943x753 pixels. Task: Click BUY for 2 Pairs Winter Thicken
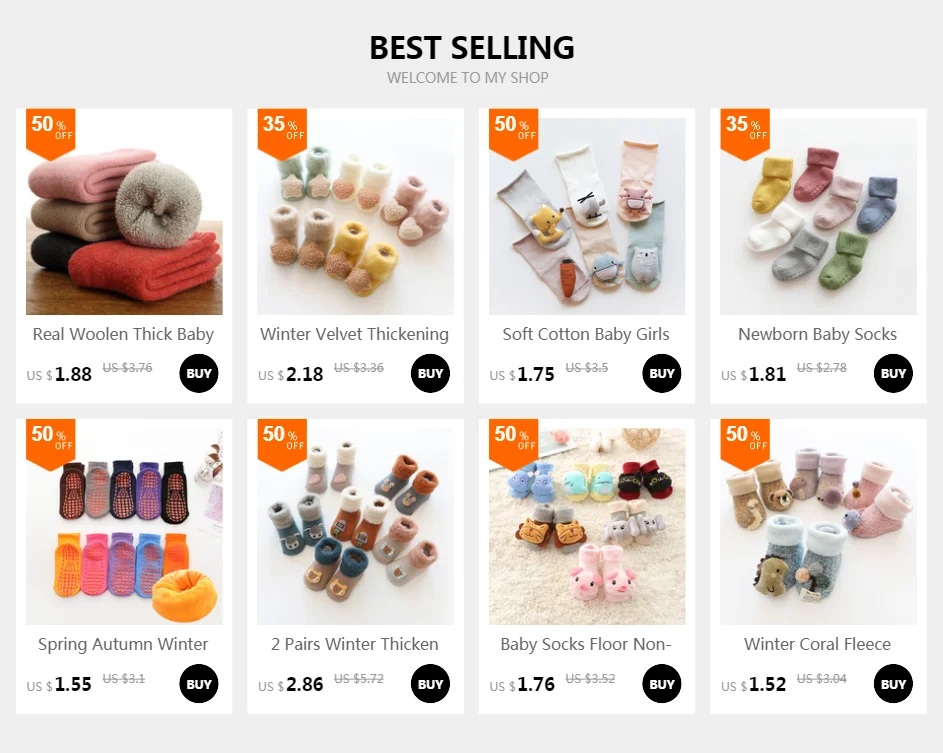(x=430, y=684)
